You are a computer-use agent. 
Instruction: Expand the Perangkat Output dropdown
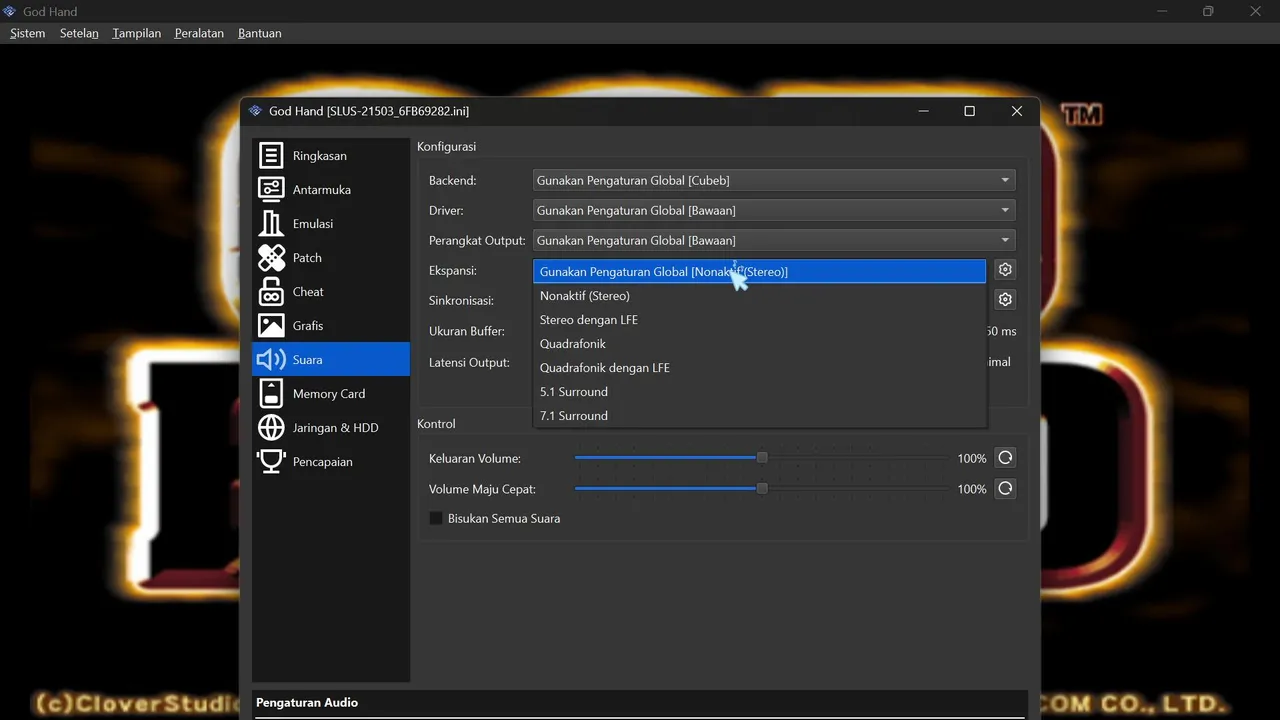click(x=774, y=241)
